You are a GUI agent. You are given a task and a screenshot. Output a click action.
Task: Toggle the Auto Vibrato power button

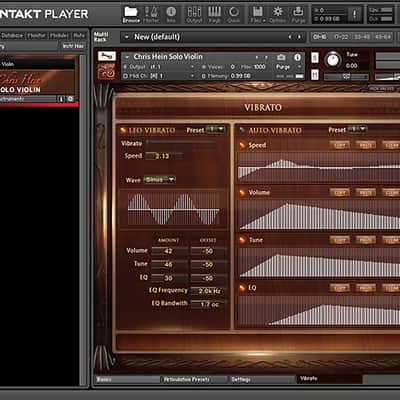(242, 130)
